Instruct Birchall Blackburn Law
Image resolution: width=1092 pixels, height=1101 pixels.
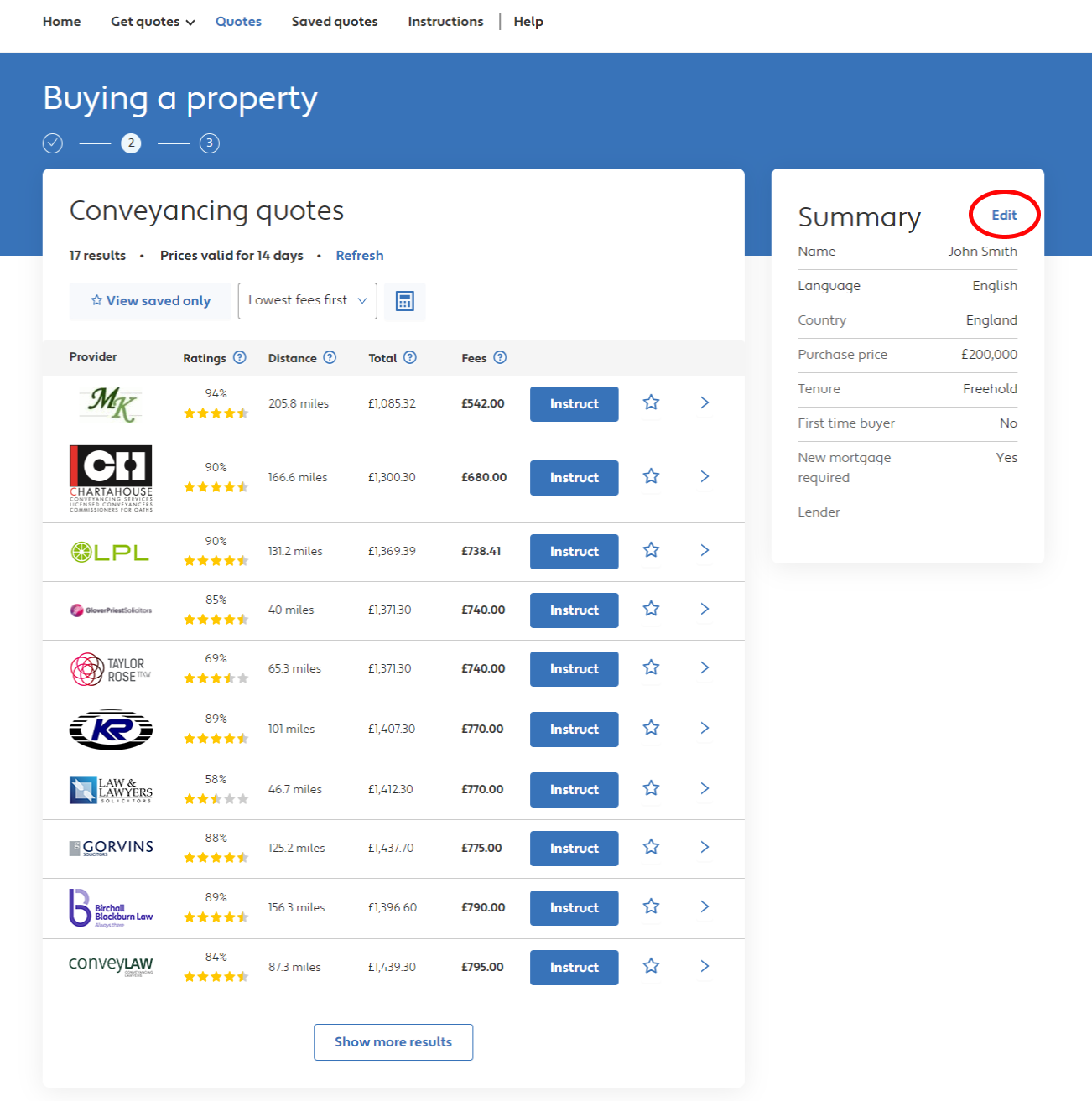coord(575,908)
